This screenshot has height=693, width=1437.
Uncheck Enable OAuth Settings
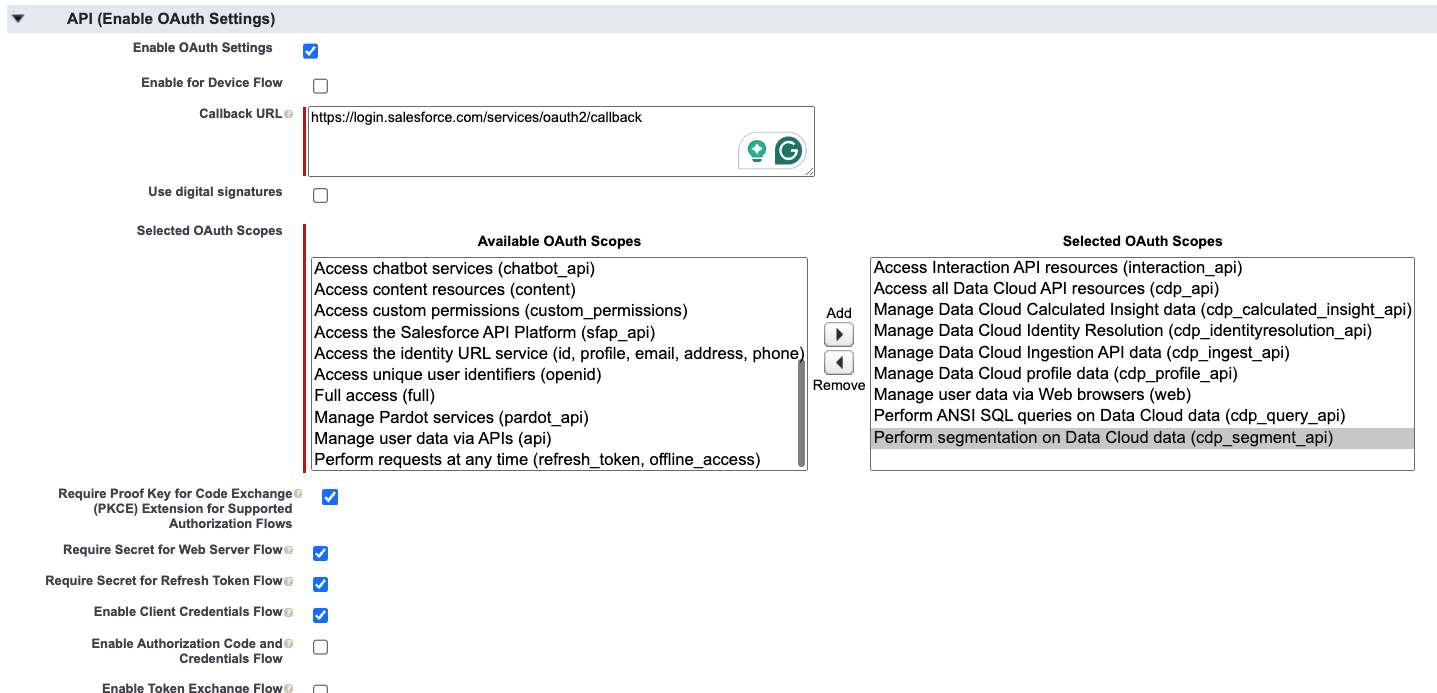(310, 50)
